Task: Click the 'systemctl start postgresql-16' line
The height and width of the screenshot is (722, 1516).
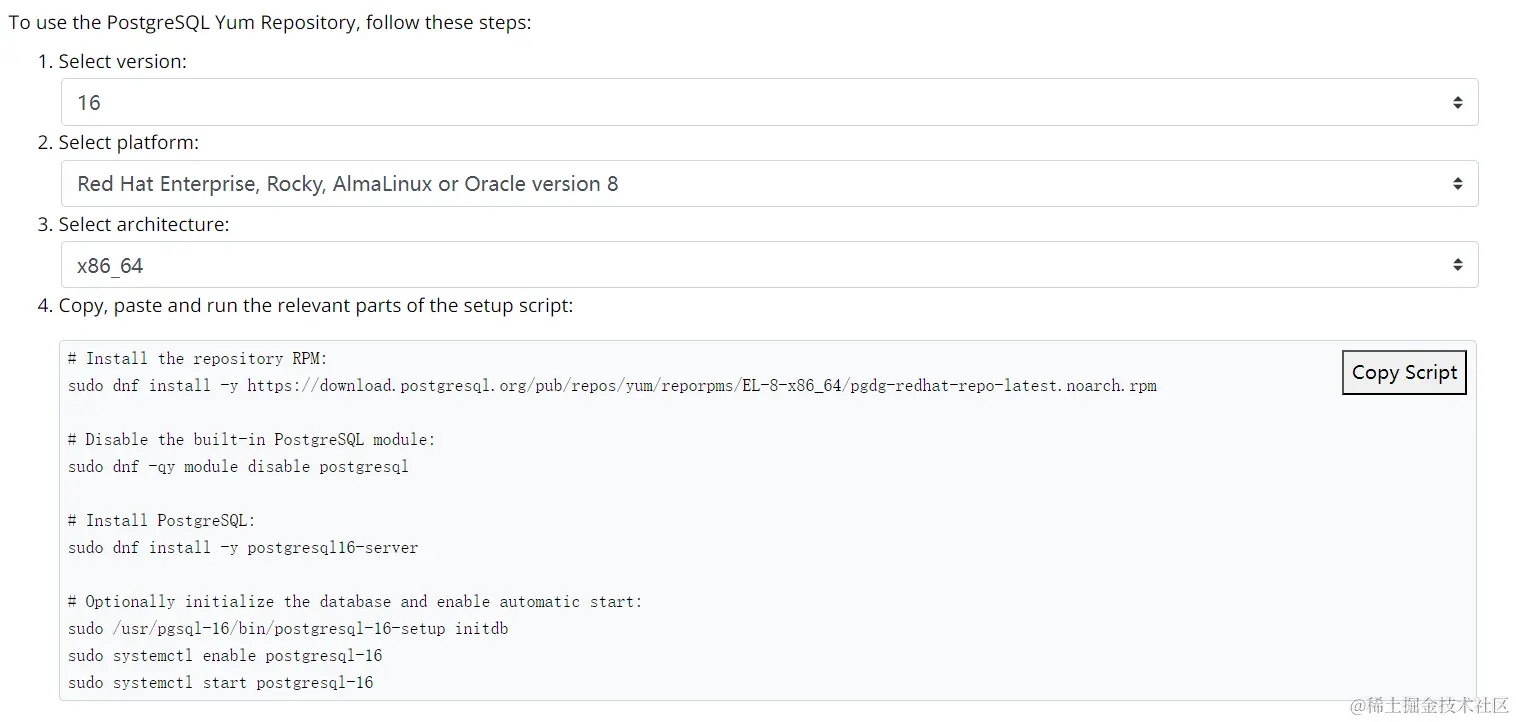Action: pos(220,682)
